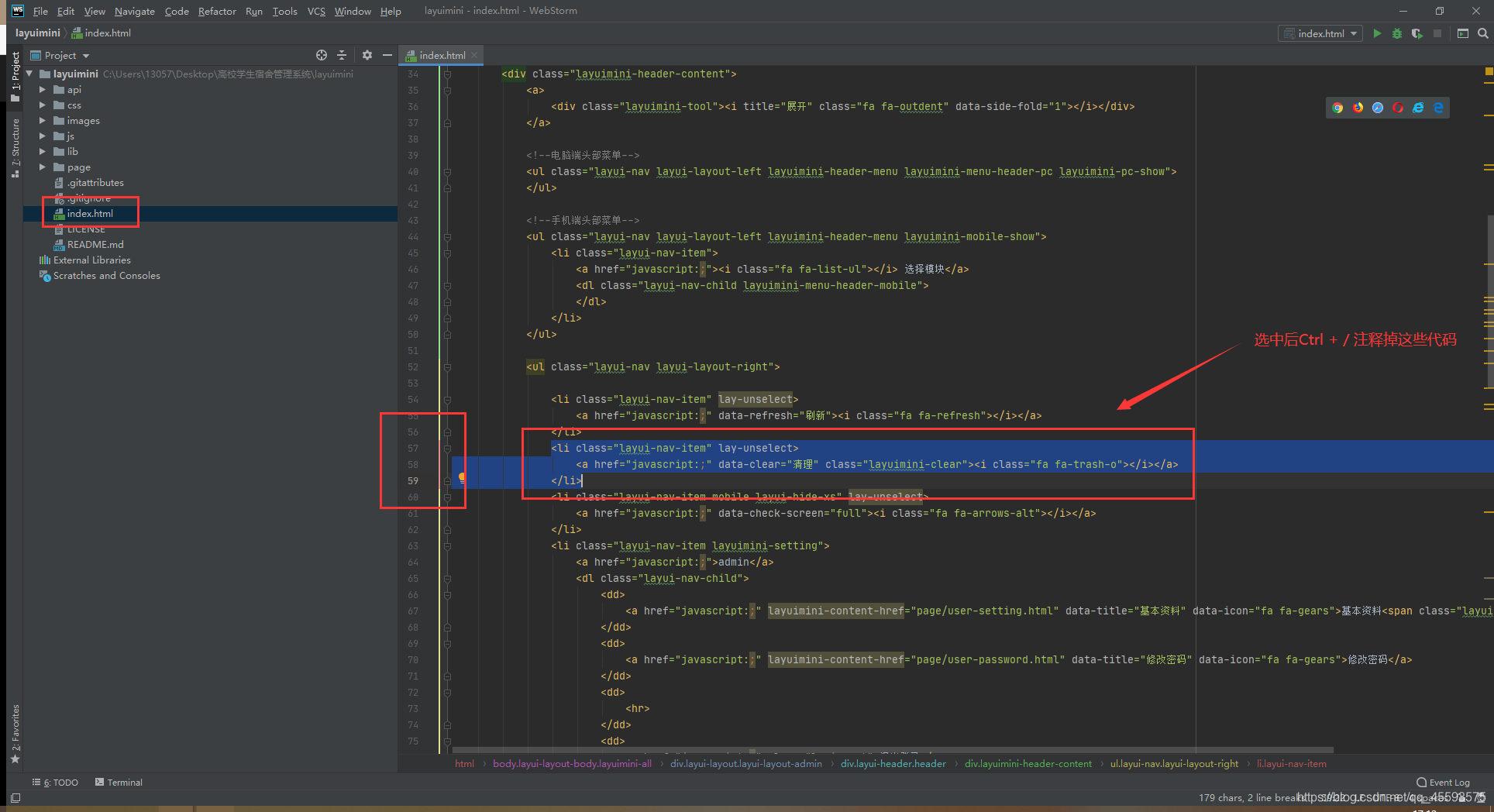Click the layuimini breadcrumb in the navigation bar
Viewport: 1494px width, 812px height.
(x=37, y=33)
